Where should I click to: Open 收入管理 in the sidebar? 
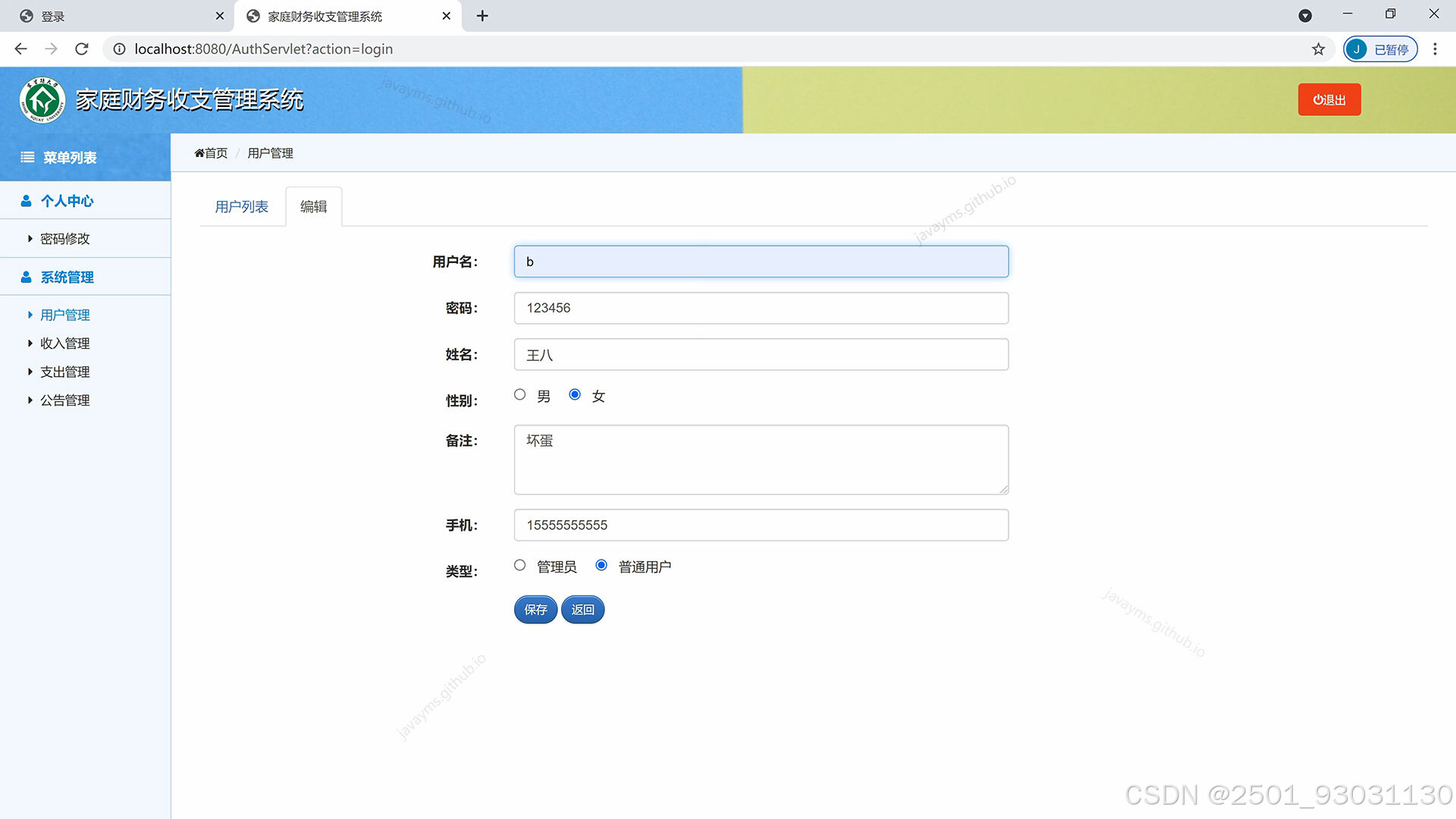(x=64, y=344)
